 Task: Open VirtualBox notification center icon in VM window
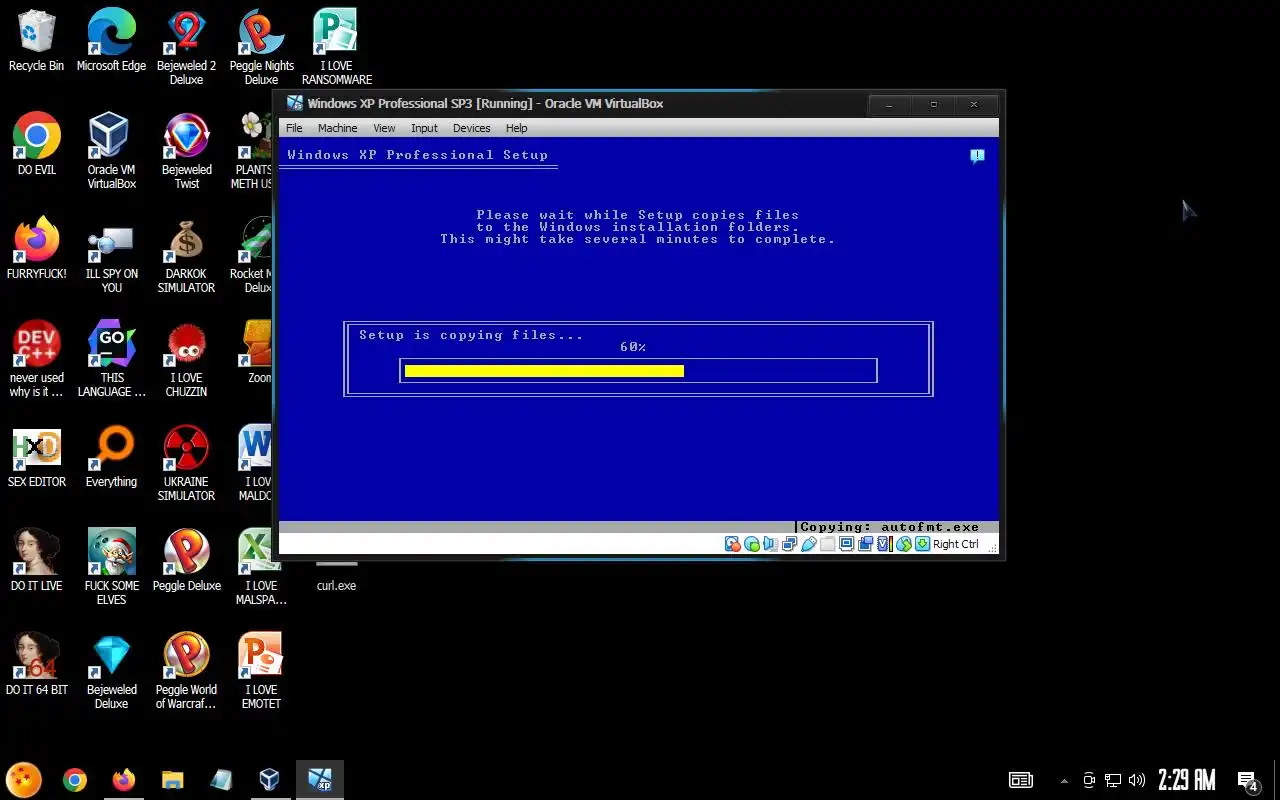(977, 156)
